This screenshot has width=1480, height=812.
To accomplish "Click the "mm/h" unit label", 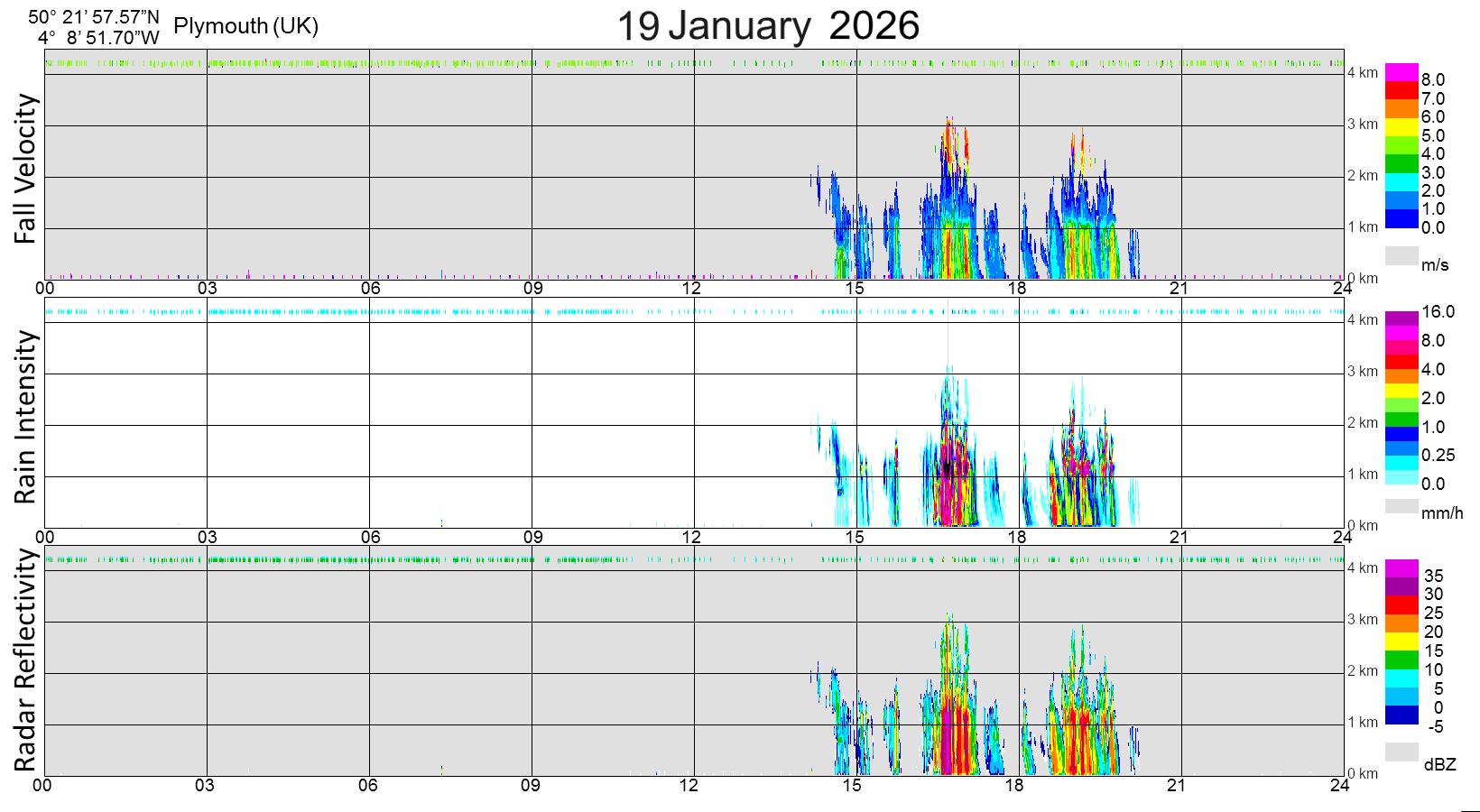I will click(1442, 514).
